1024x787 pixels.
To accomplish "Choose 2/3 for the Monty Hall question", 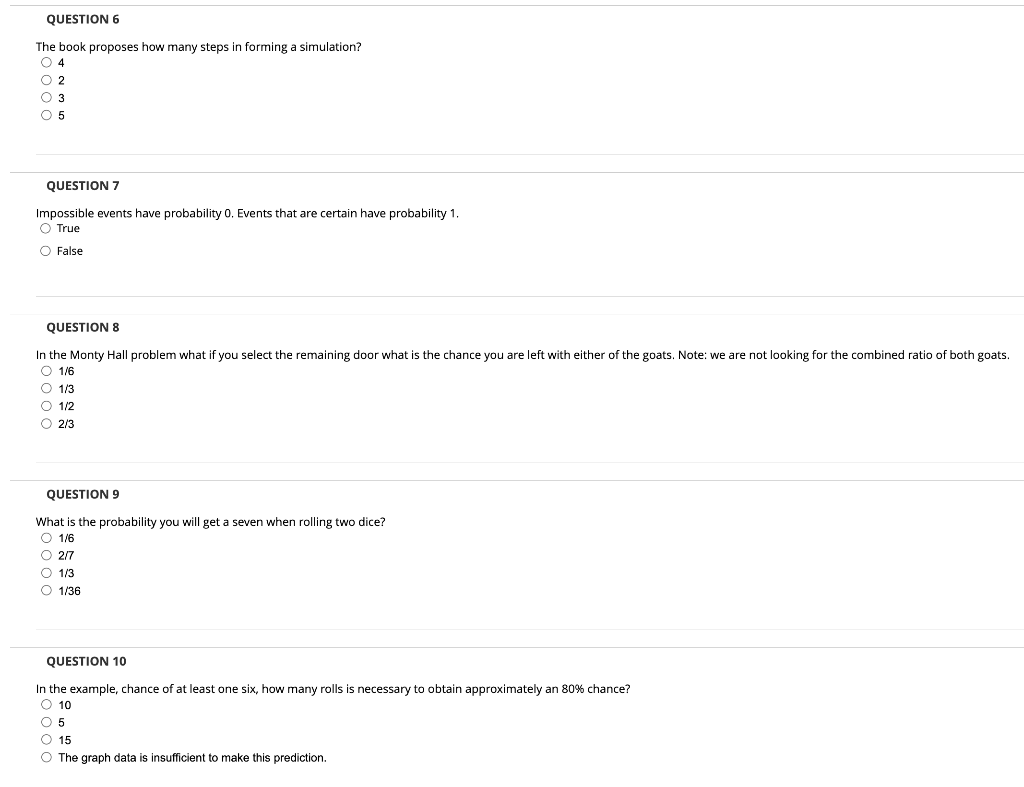I will [x=46, y=423].
